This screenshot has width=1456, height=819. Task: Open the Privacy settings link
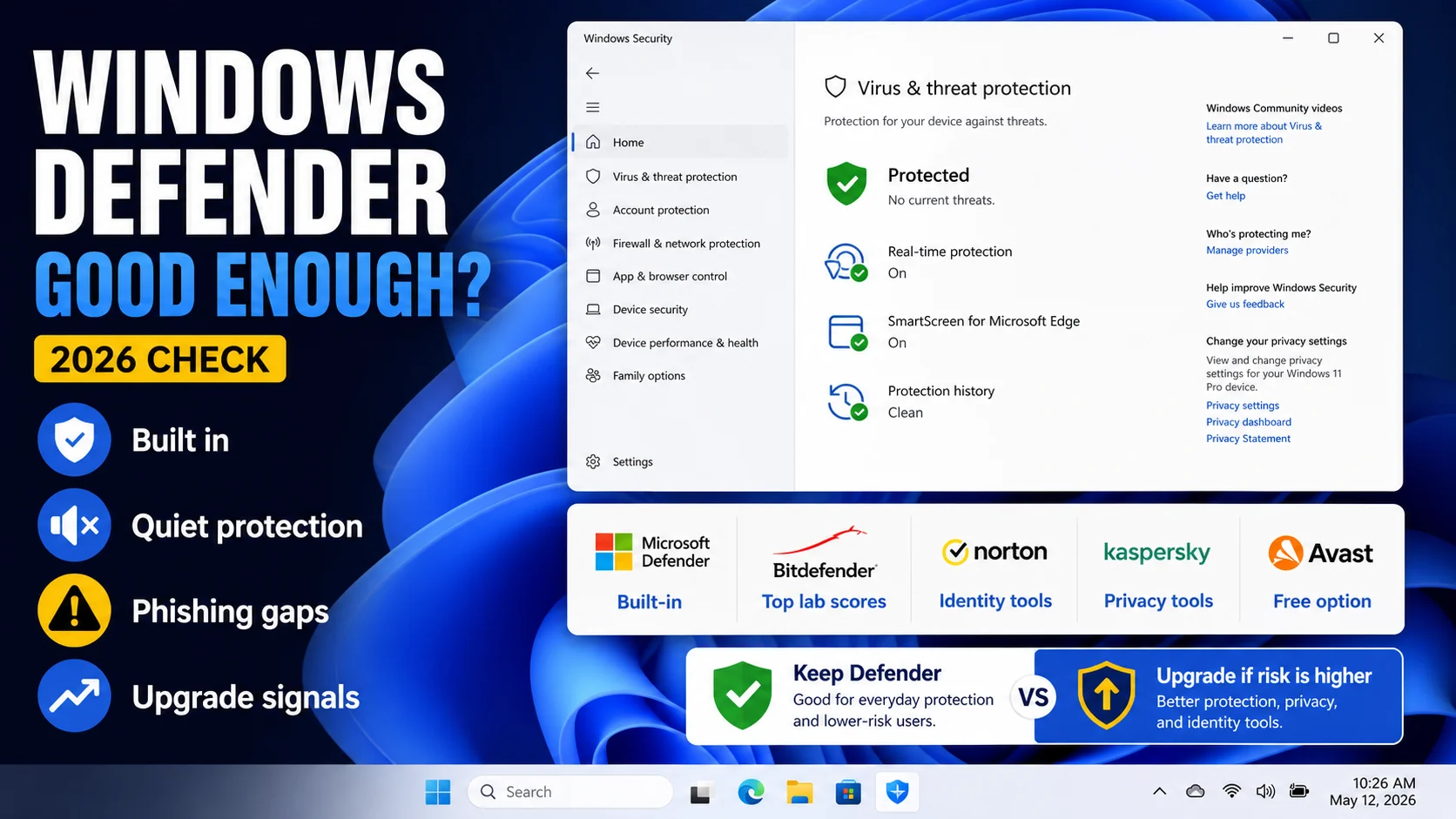(x=1243, y=406)
